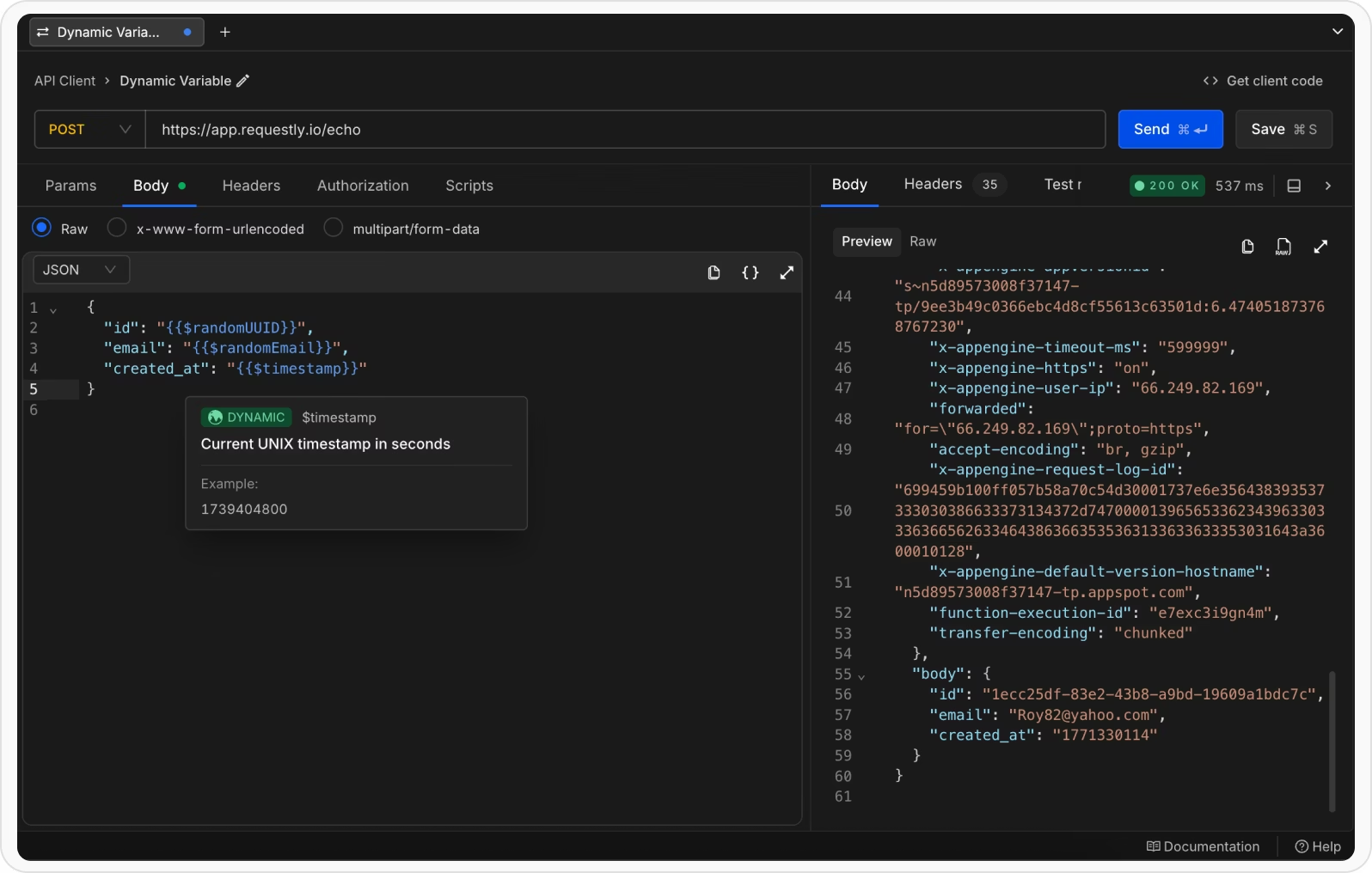The image size is (1372, 873).
Task: Open the Documentation link
Action: click(x=1203, y=846)
